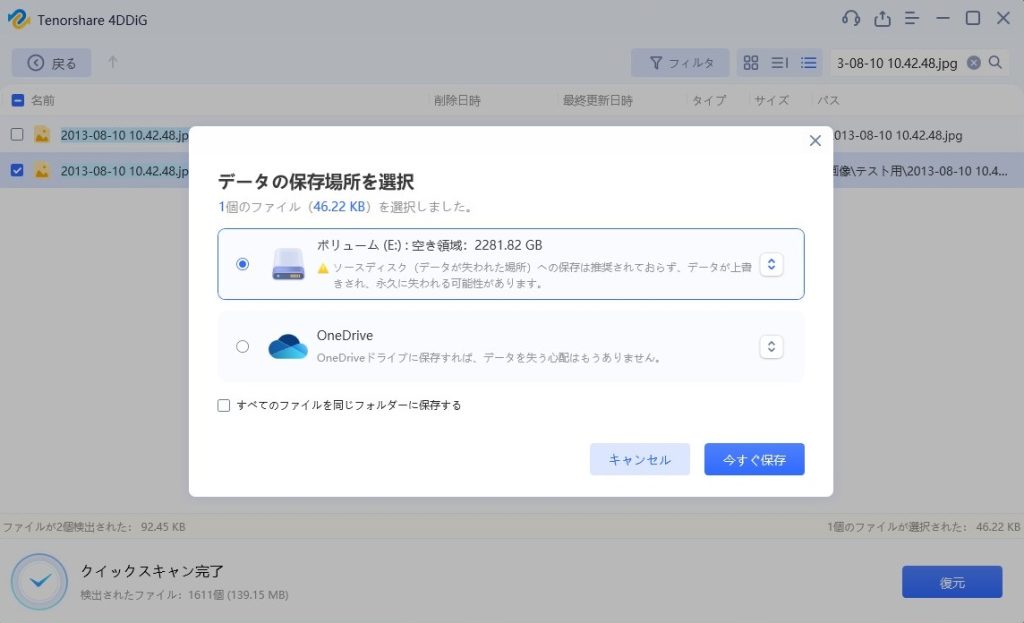Click the キャンセル button
Image resolution: width=1024 pixels, height=623 pixels.
[x=640, y=460]
